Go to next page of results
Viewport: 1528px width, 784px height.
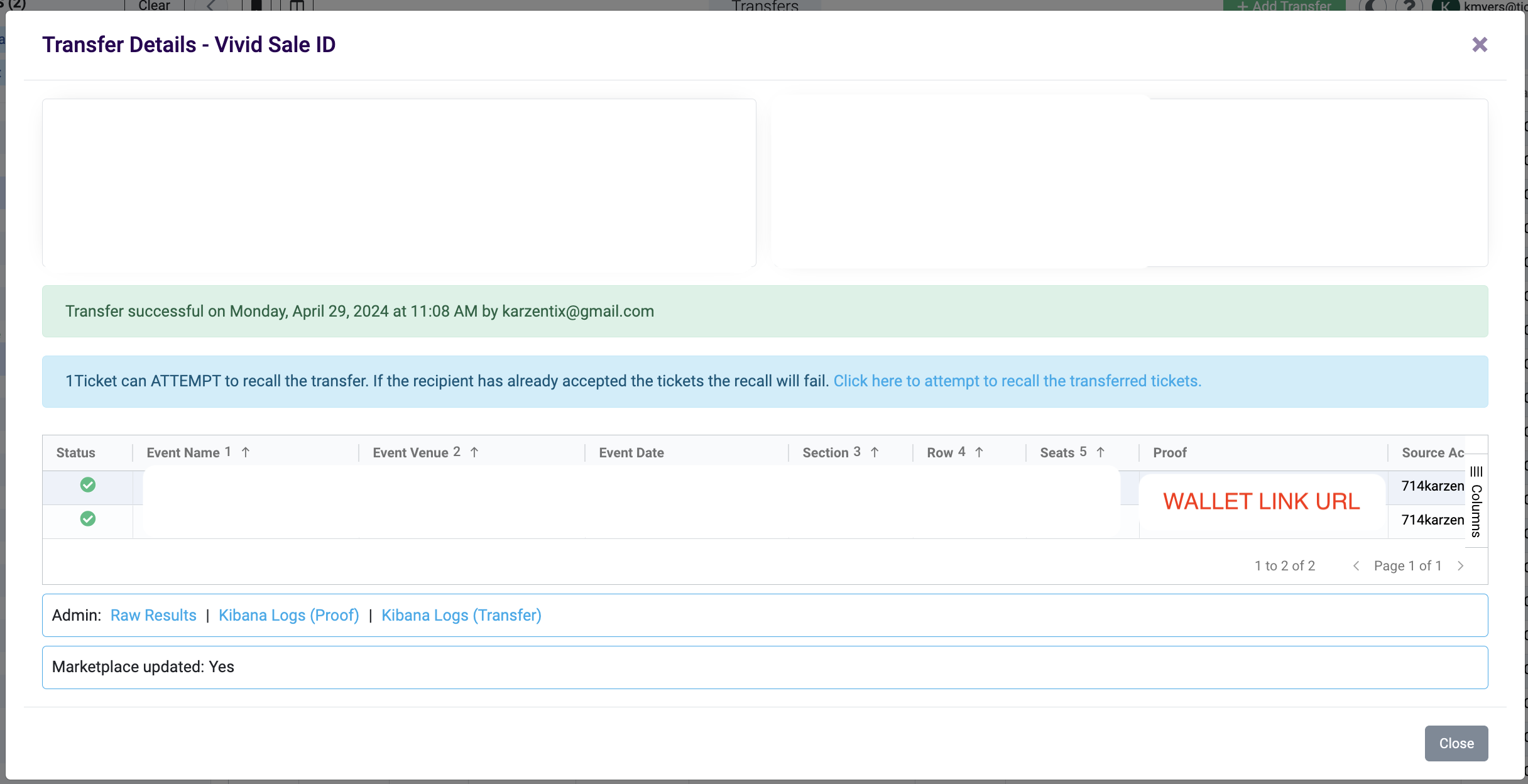click(1461, 566)
